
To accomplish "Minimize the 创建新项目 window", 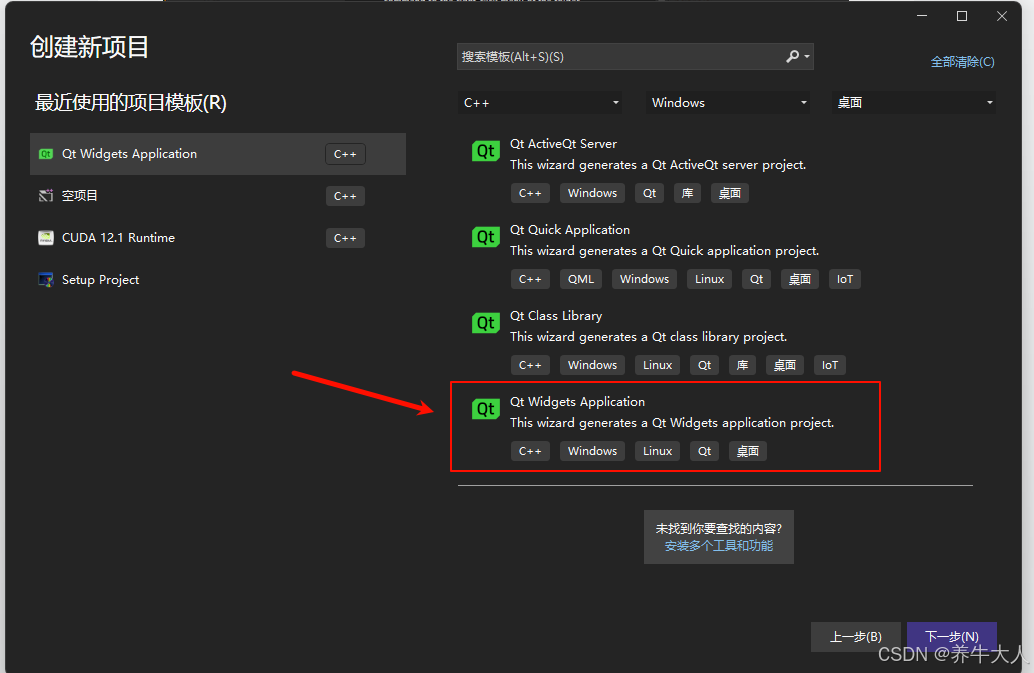I will pyautogui.click(x=922, y=16).
